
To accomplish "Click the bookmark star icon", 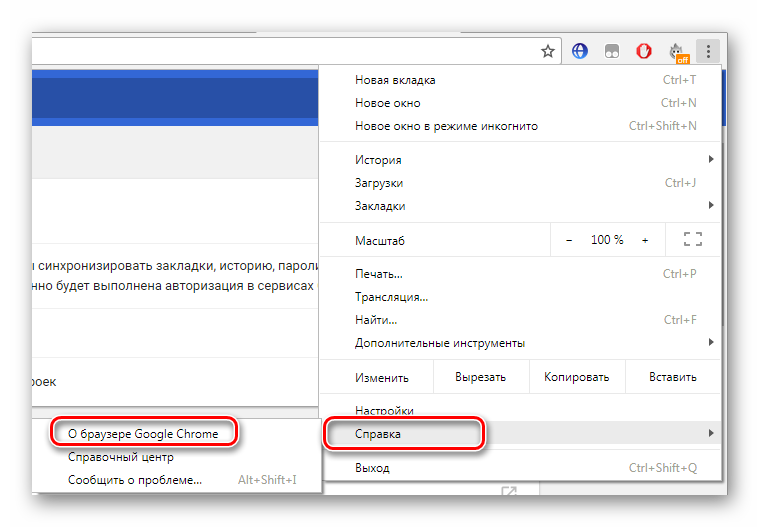I will coord(548,51).
